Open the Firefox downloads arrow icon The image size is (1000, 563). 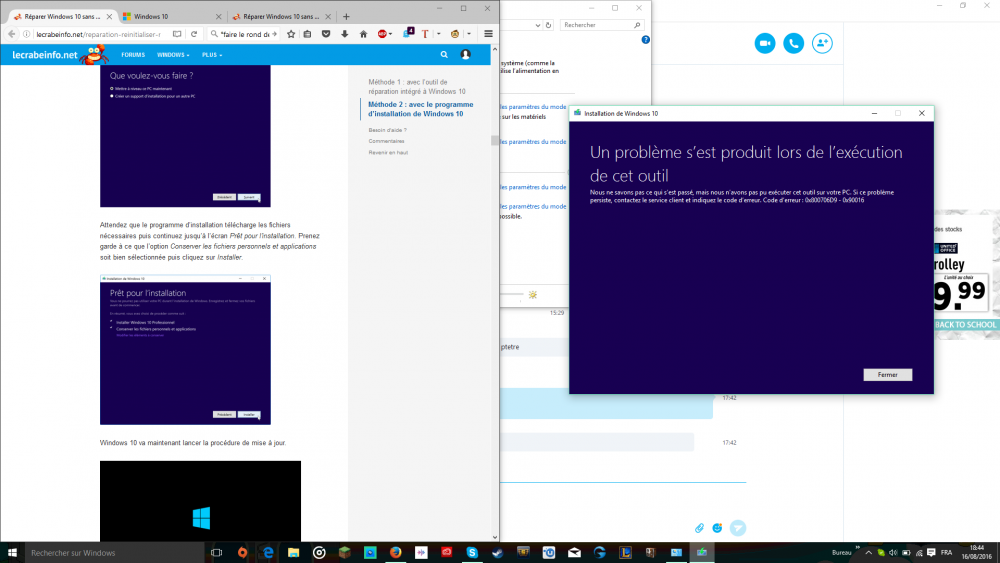(345, 33)
